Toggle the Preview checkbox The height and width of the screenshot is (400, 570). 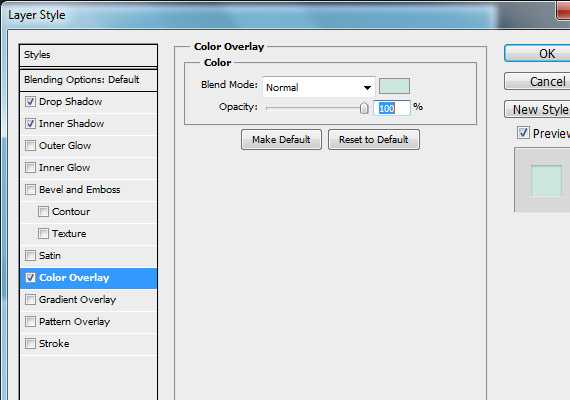coord(523,133)
